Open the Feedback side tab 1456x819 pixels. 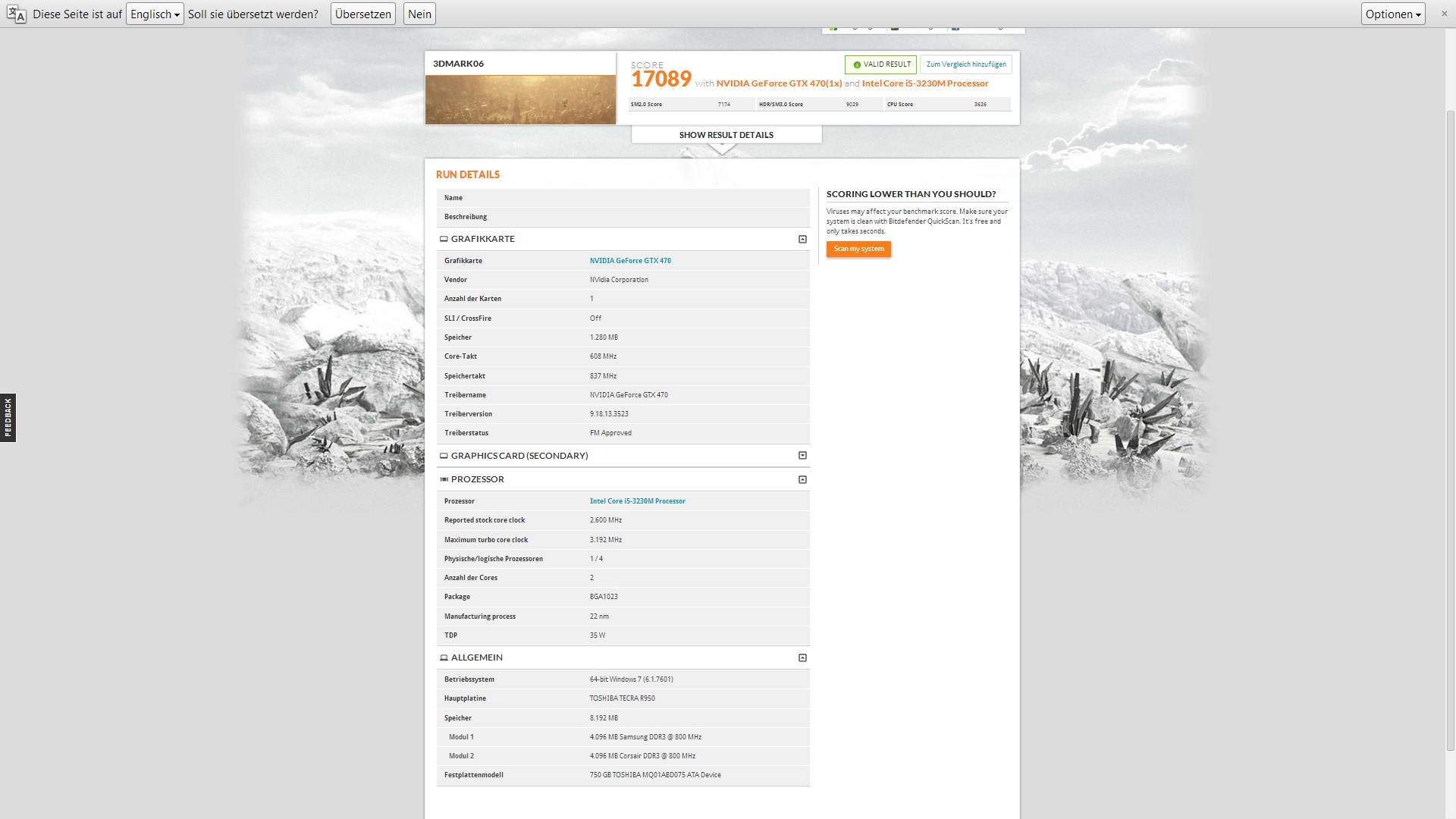click(x=8, y=417)
